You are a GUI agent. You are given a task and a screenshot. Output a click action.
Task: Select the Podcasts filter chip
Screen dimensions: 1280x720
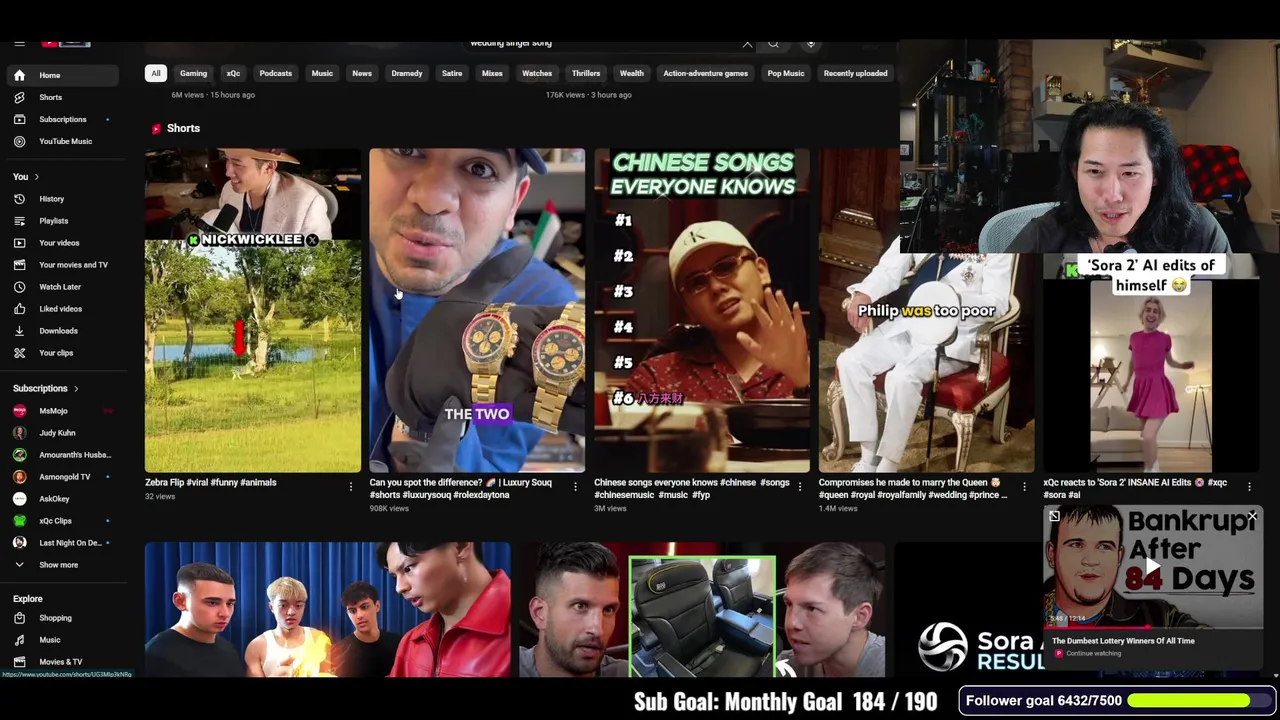point(276,73)
